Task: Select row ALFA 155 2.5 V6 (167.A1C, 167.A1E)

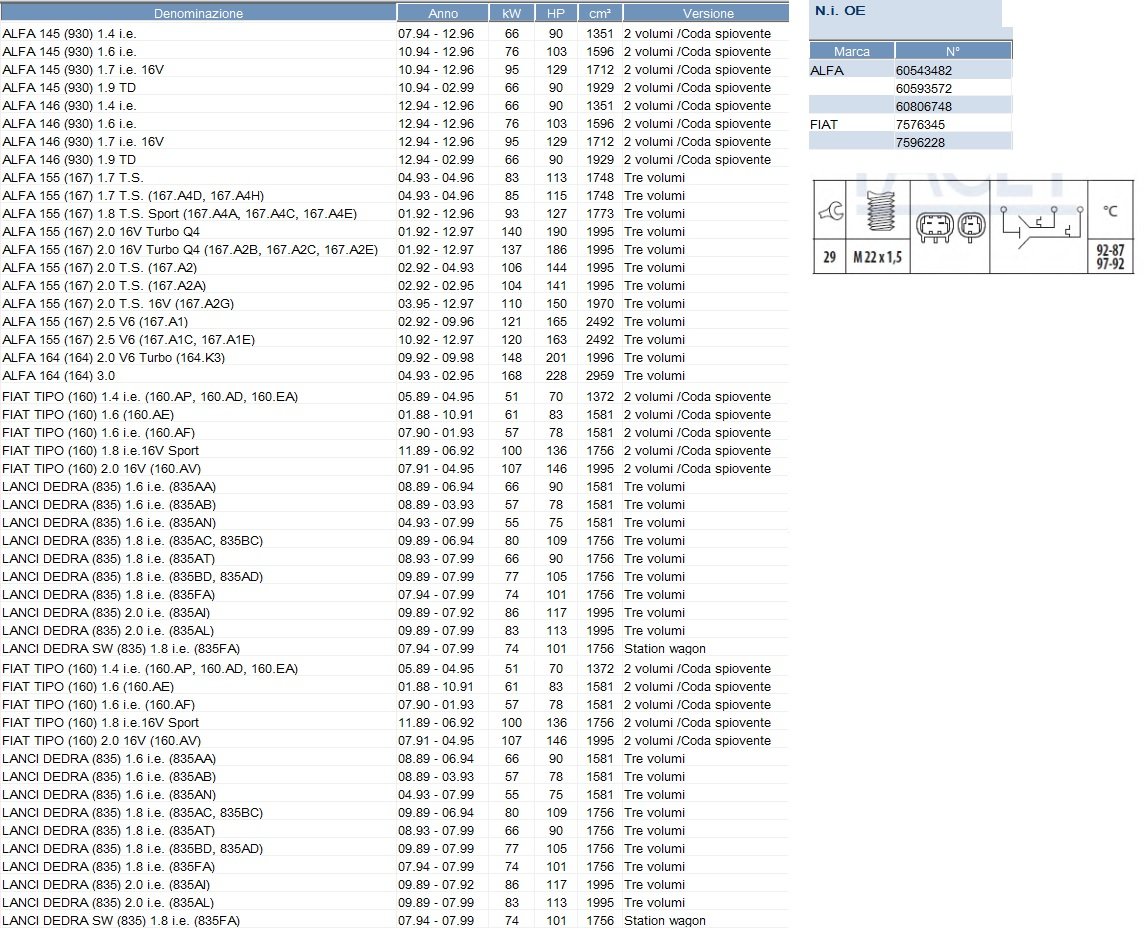Action: coord(394,340)
